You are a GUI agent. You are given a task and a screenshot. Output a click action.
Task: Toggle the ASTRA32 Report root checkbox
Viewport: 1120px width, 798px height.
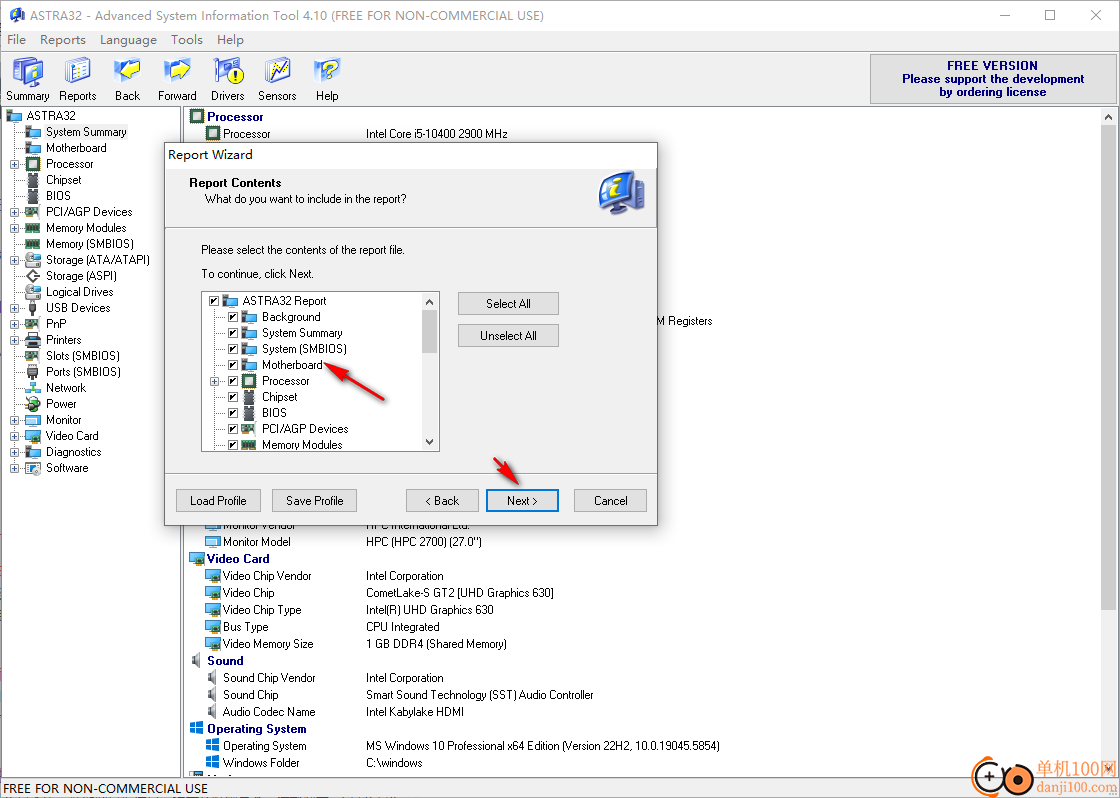(214, 301)
